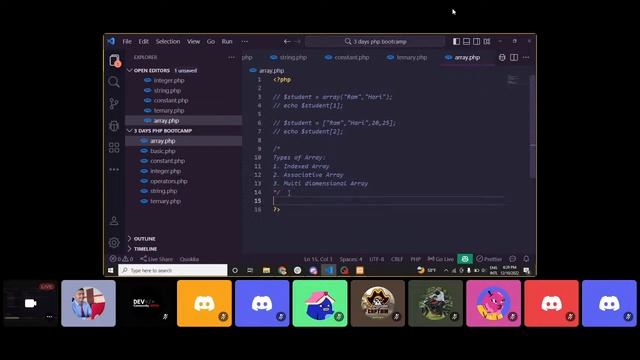Screen dimensions: 640x360
Task: Open the feedback icon in status bar
Action: click(x=513, y=259)
